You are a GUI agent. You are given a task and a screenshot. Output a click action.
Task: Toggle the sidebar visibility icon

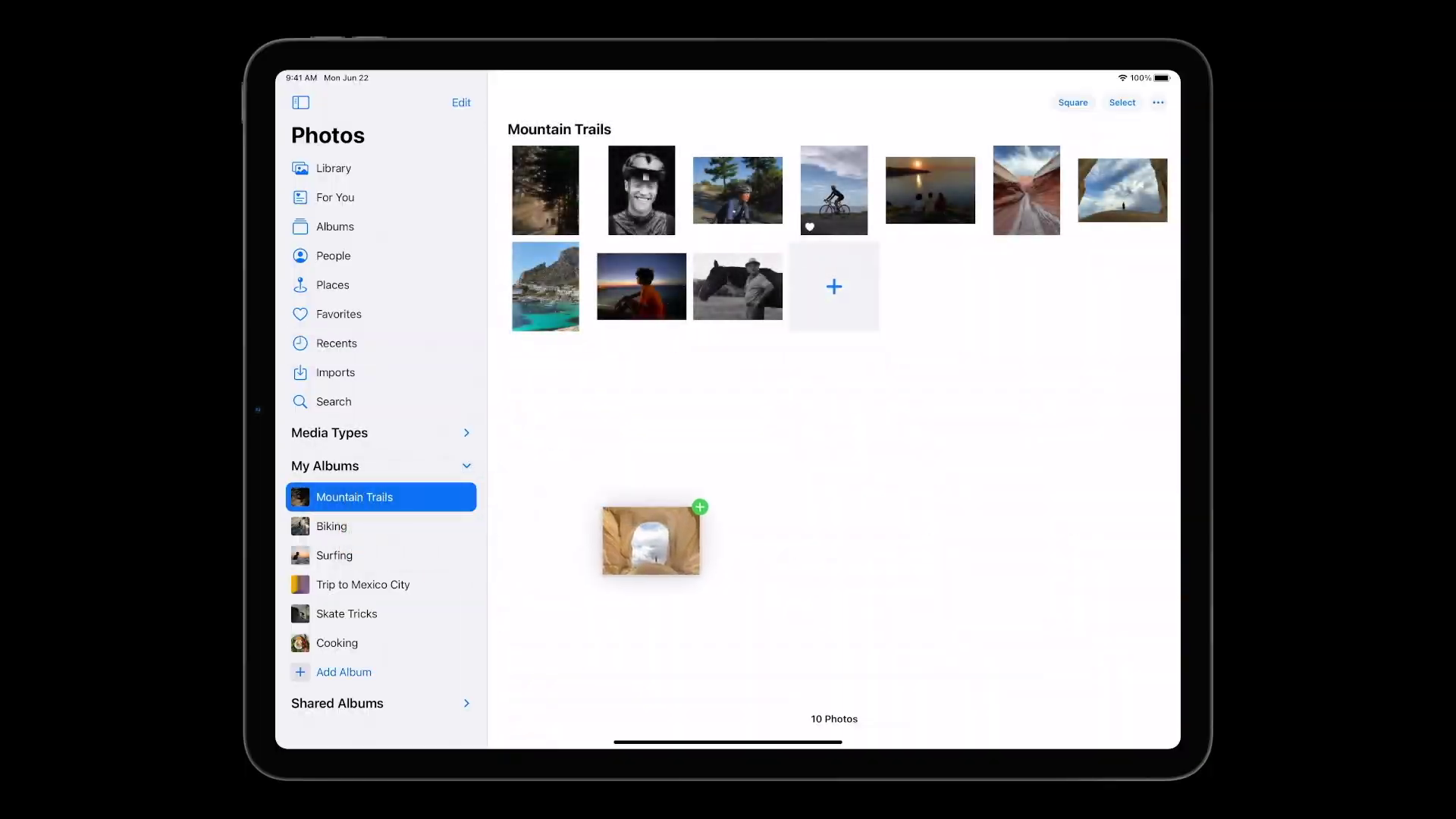click(x=300, y=102)
